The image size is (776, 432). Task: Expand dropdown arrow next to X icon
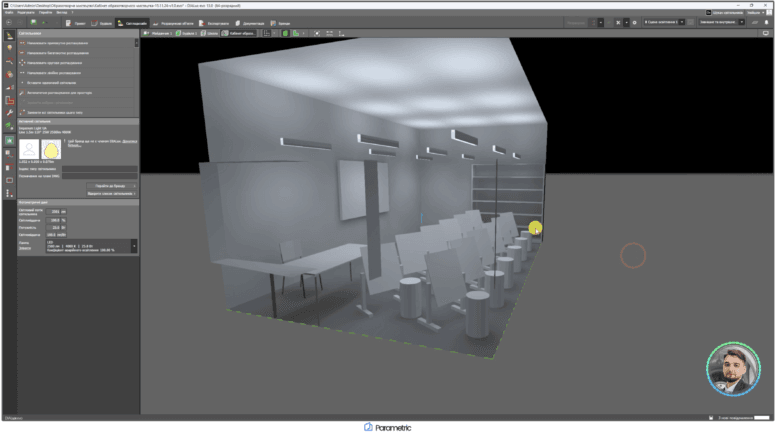pyautogui.click(x=626, y=22)
